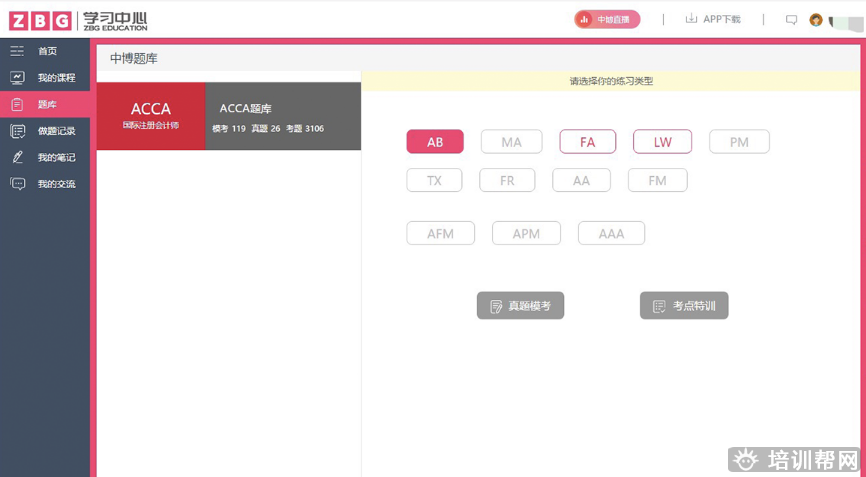The image size is (866, 477).
Task: Select the red ACCA category tile
Action: click(151, 116)
